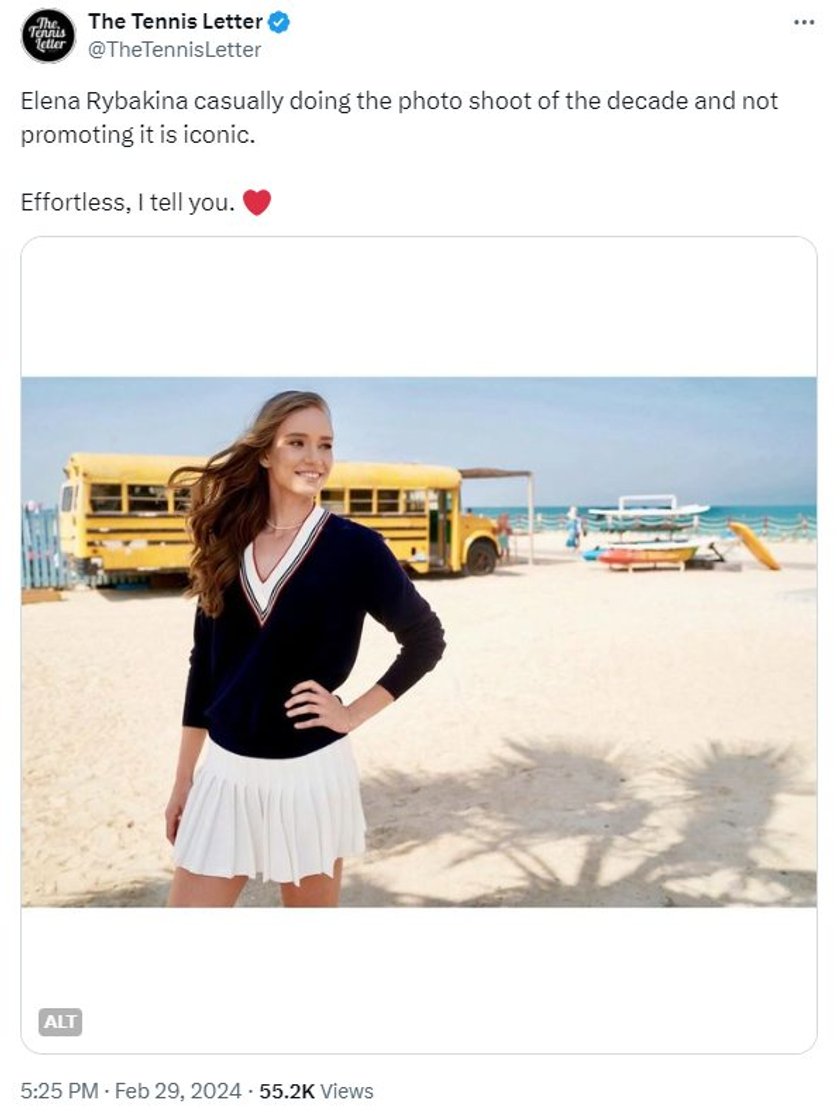840x1119 pixels.
Task: Click the white pleated skirt in photo
Action: pos(270,812)
